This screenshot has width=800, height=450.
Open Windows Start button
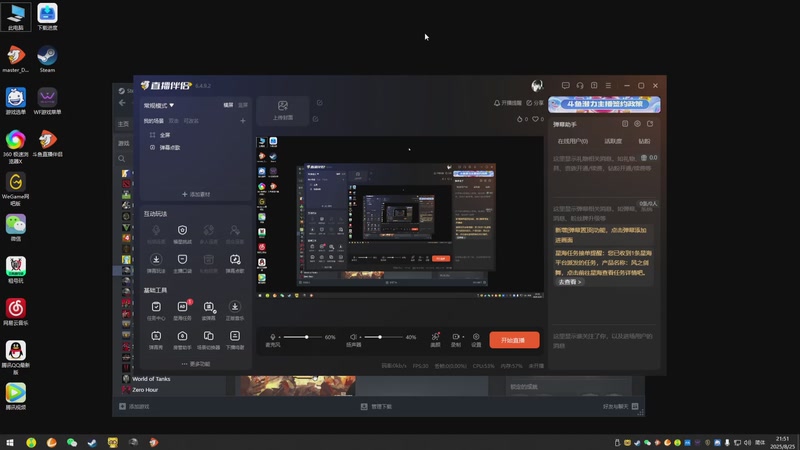click(x=10, y=442)
